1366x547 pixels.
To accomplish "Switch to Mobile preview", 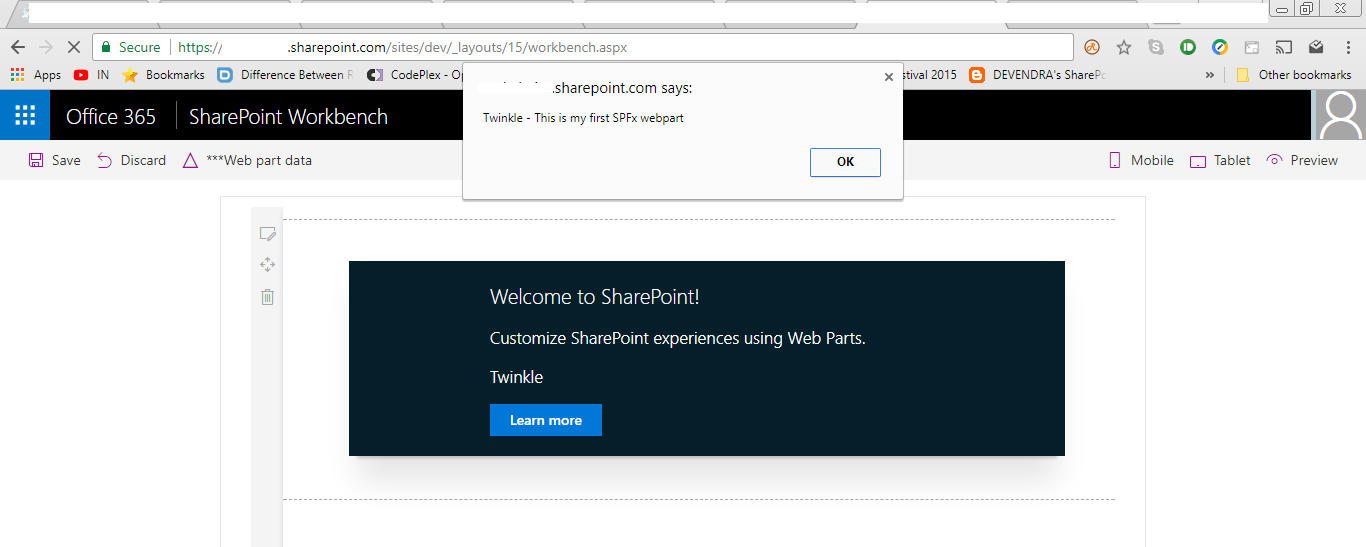I will (1141, 160).
